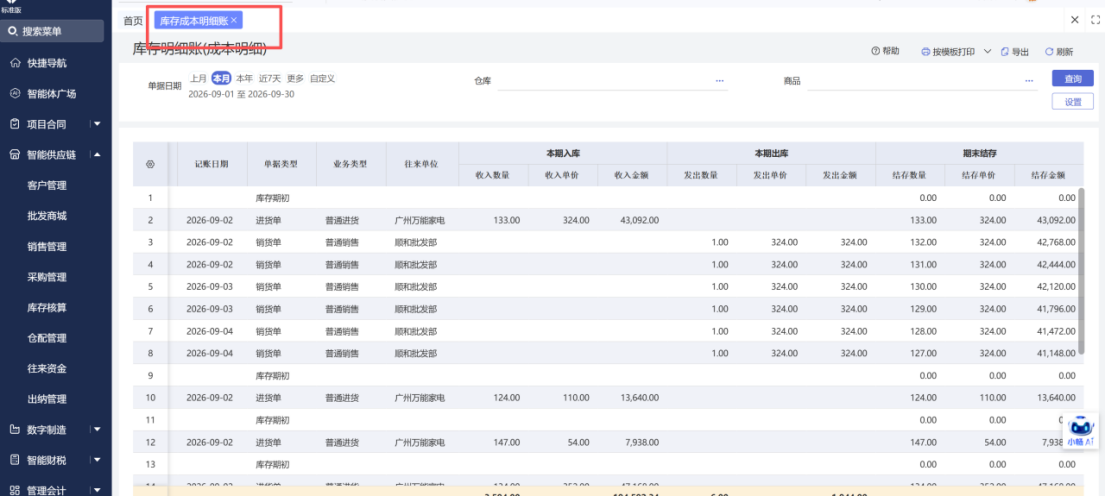Open table column settings gear icon

(150, 164)
